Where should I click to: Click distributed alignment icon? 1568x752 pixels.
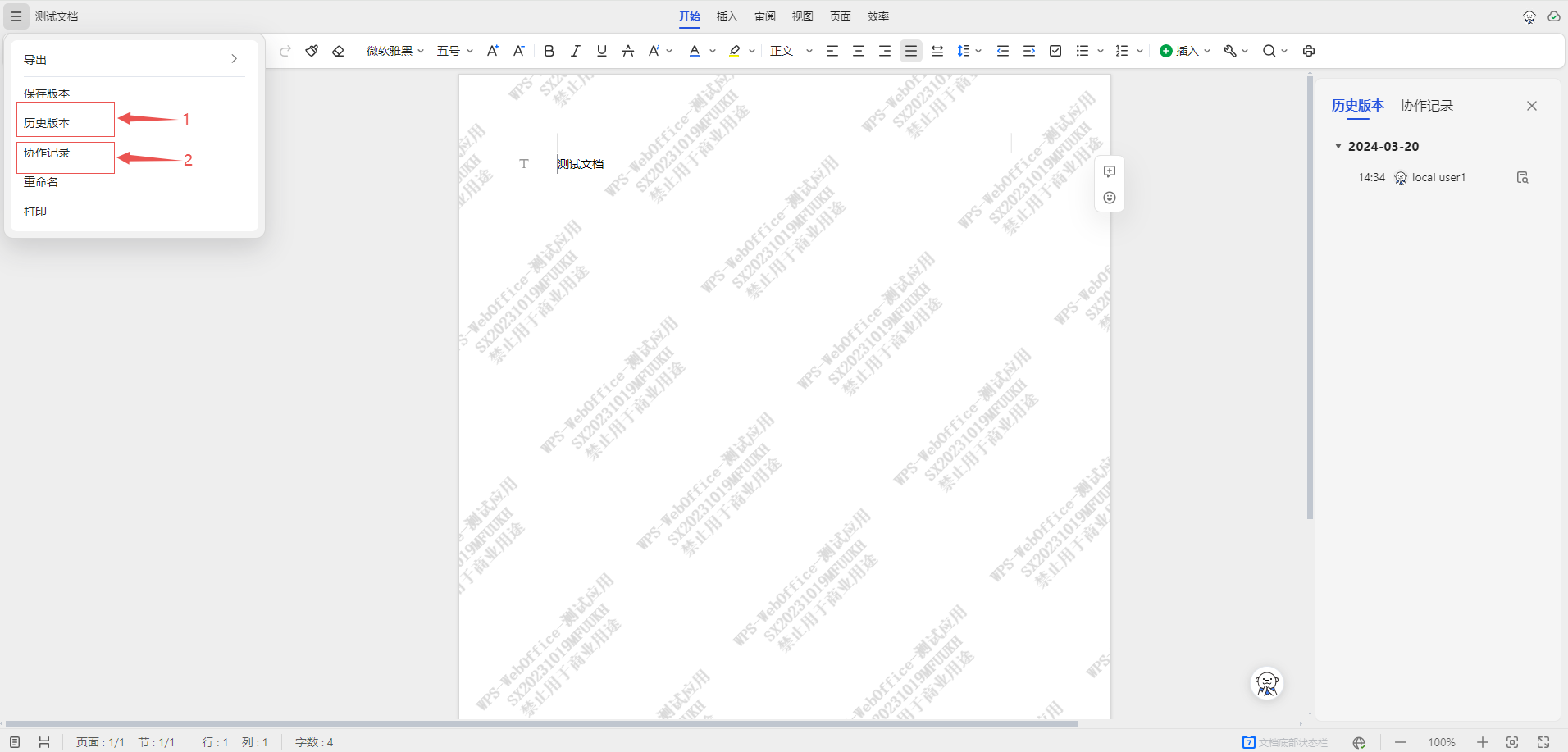pos(937,51)
